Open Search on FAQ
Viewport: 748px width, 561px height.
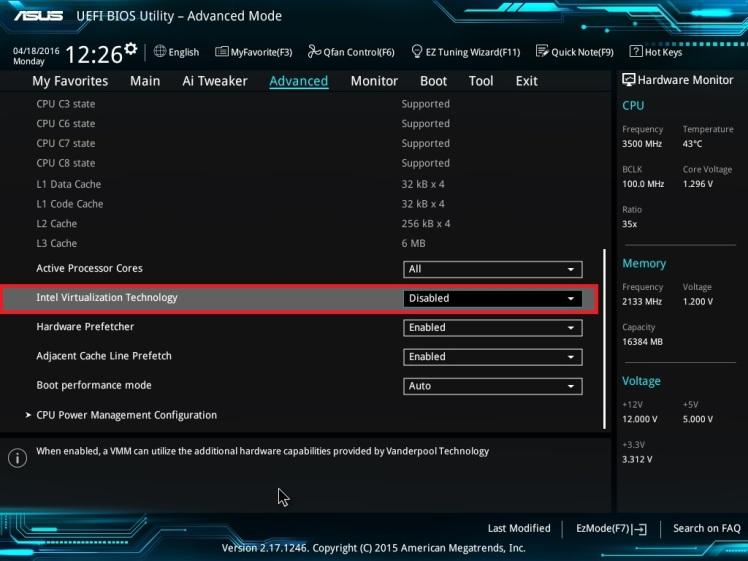pyautogui.click(x=706, y=529)
